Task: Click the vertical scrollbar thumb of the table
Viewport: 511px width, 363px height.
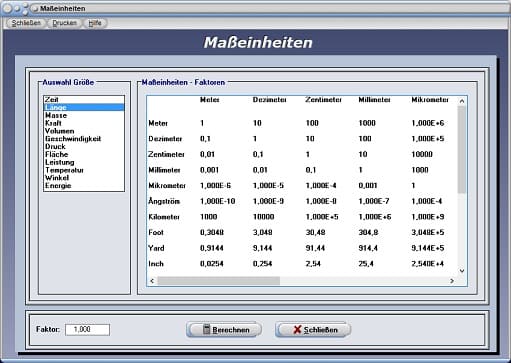Action: [462, 149]
